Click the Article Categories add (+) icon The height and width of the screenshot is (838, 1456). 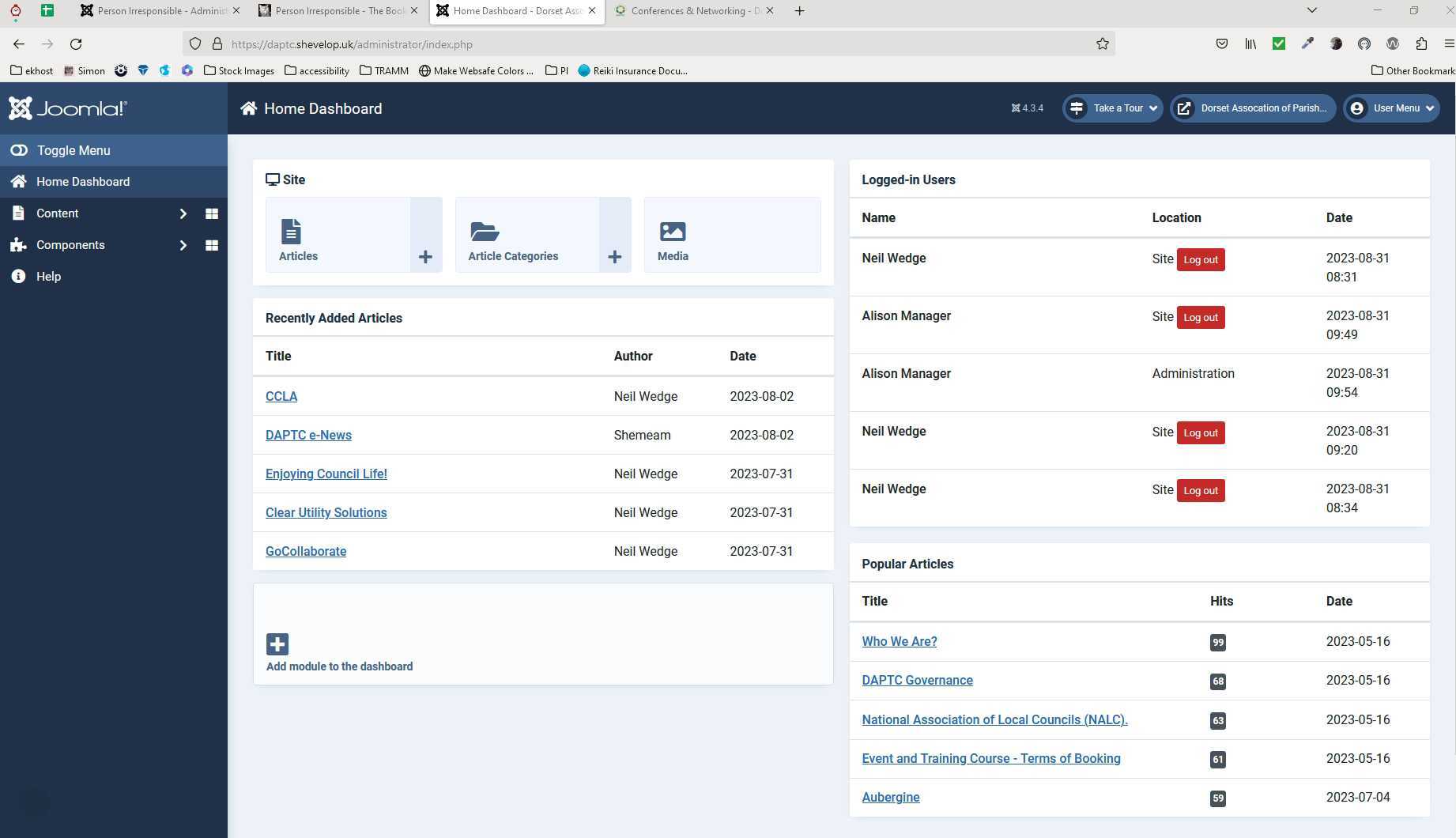click(614, 256)
